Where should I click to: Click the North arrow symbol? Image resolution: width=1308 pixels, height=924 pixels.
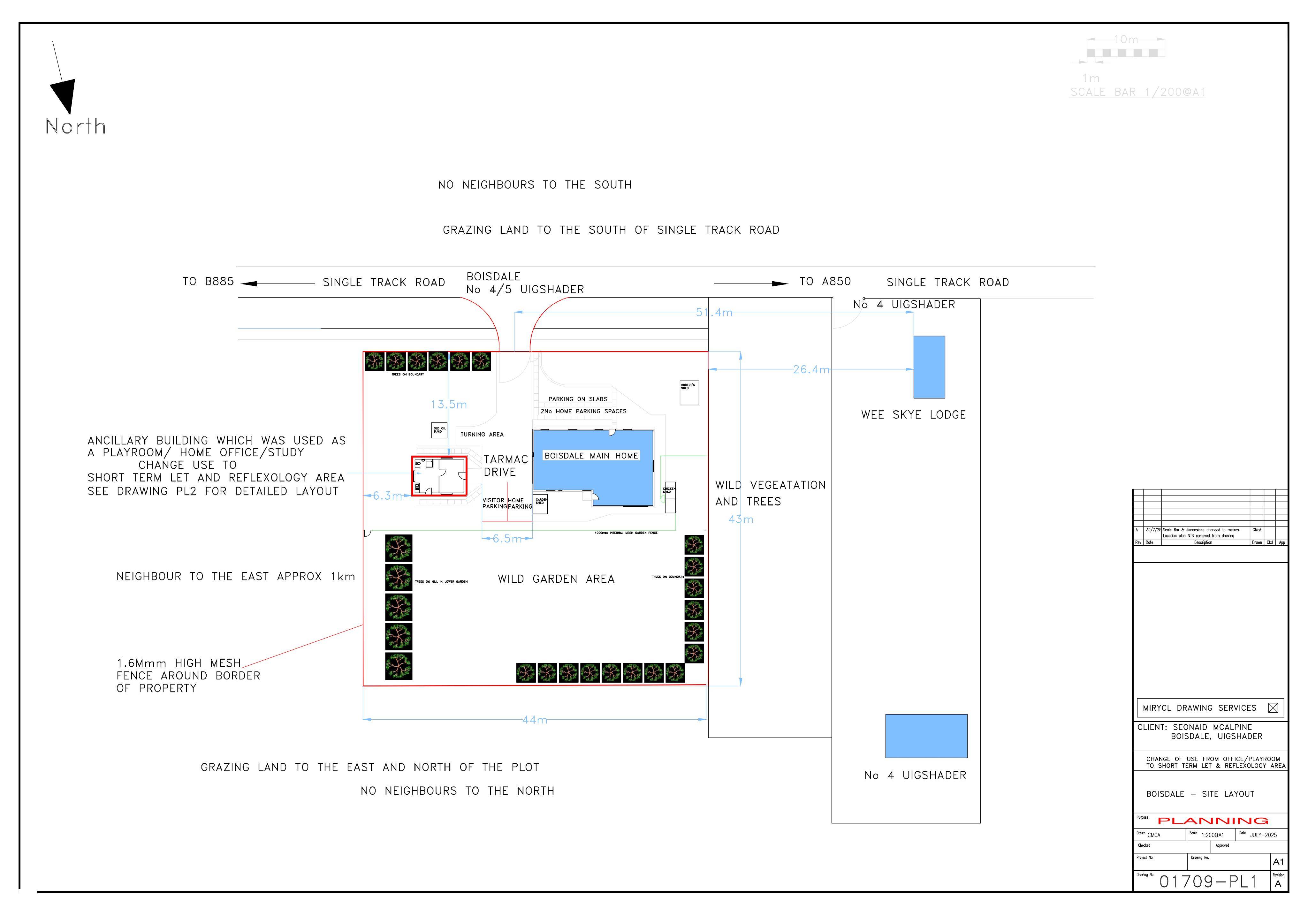pos(63,78)
